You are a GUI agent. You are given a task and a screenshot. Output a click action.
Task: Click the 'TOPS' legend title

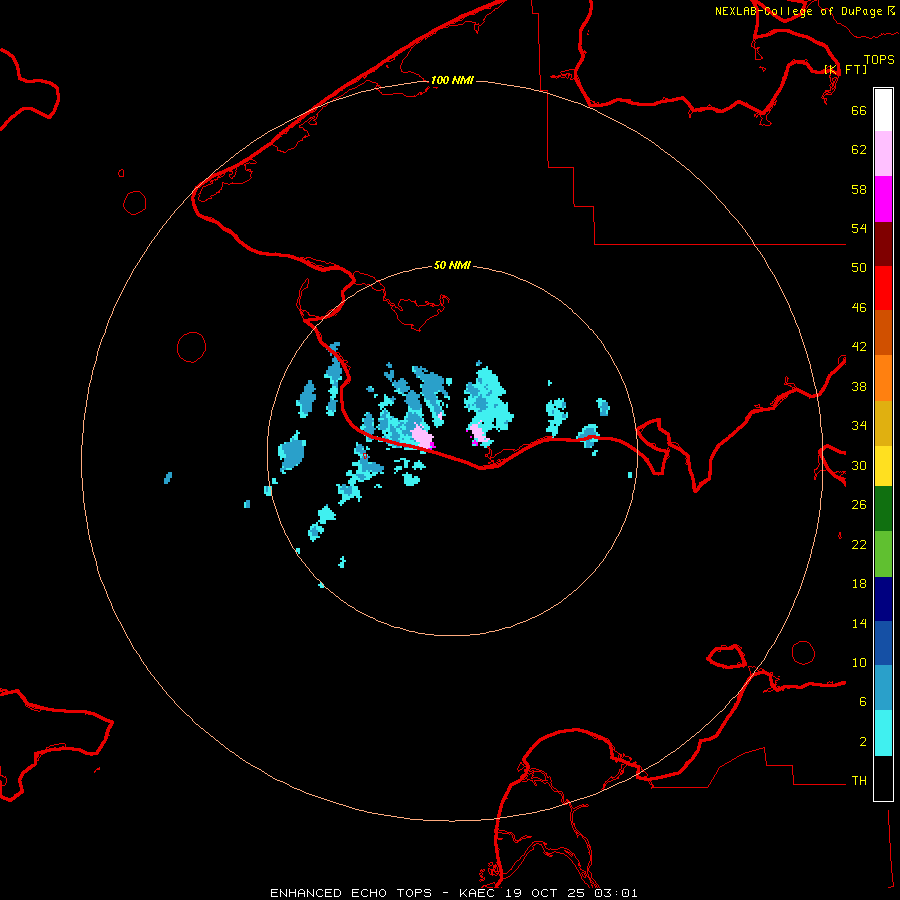pos(879,59)
